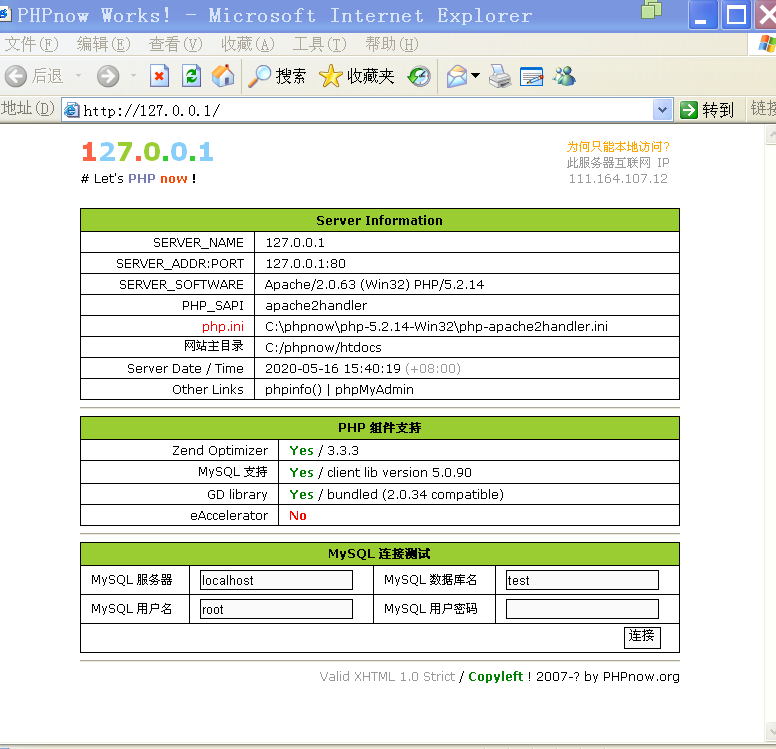Click the MySQL 服务器 localhost field
This screenshot has width=776, height=749.
(x=276, y=580)
